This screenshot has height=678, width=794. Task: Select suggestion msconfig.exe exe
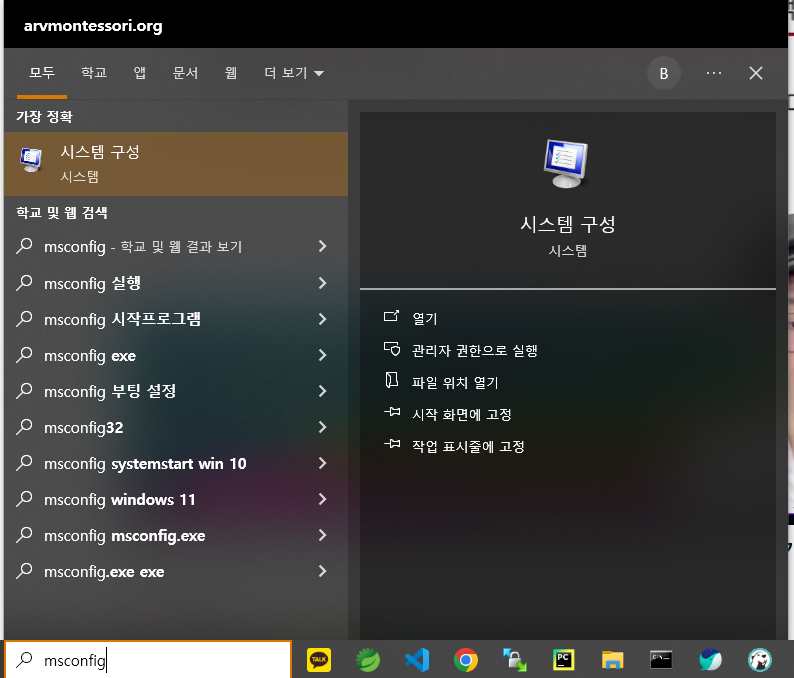point(176,571)
